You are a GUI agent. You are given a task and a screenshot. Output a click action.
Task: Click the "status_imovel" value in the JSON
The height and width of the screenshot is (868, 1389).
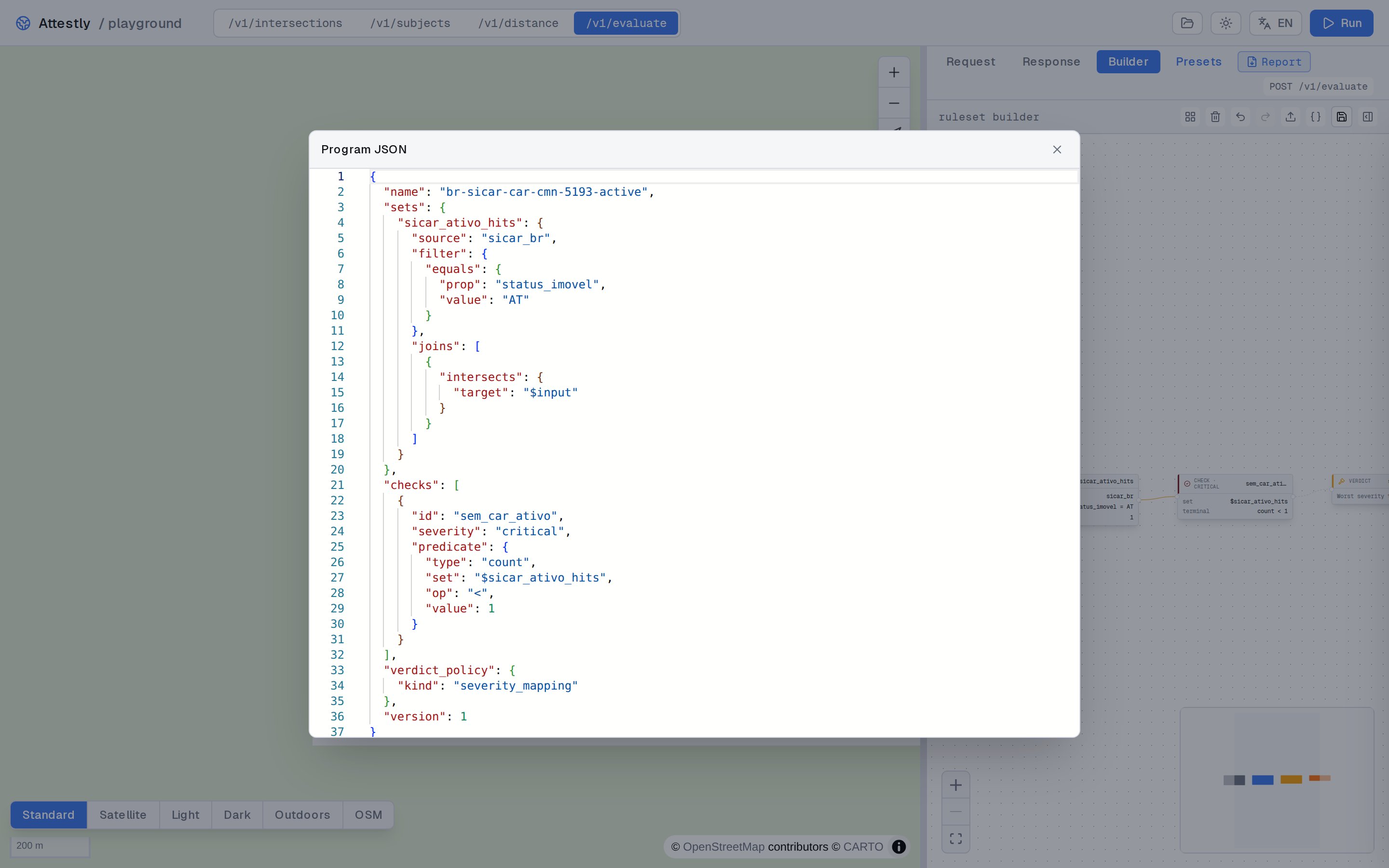(547, 285)
